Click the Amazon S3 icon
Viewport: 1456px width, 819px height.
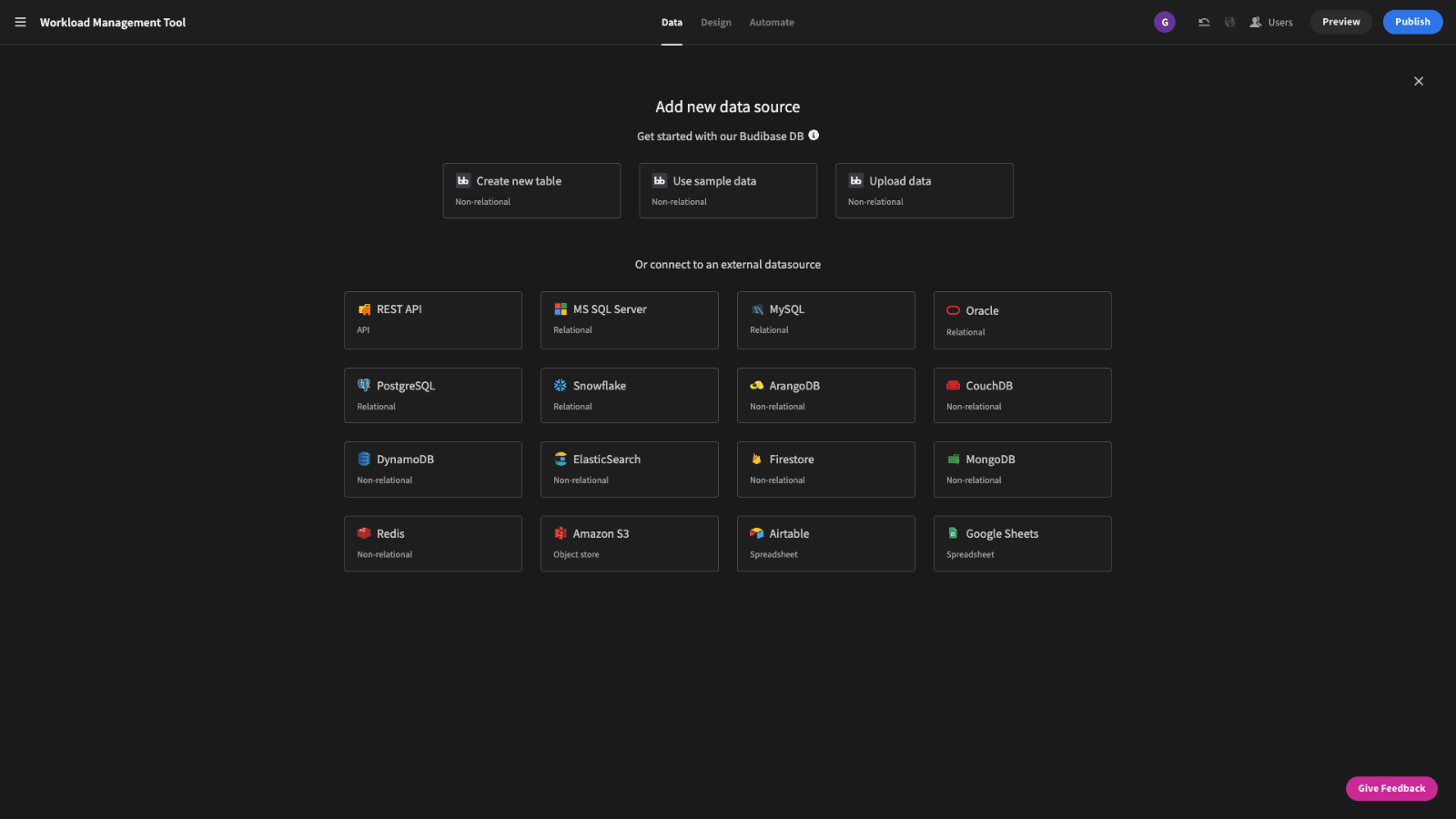tap(561, 533)
